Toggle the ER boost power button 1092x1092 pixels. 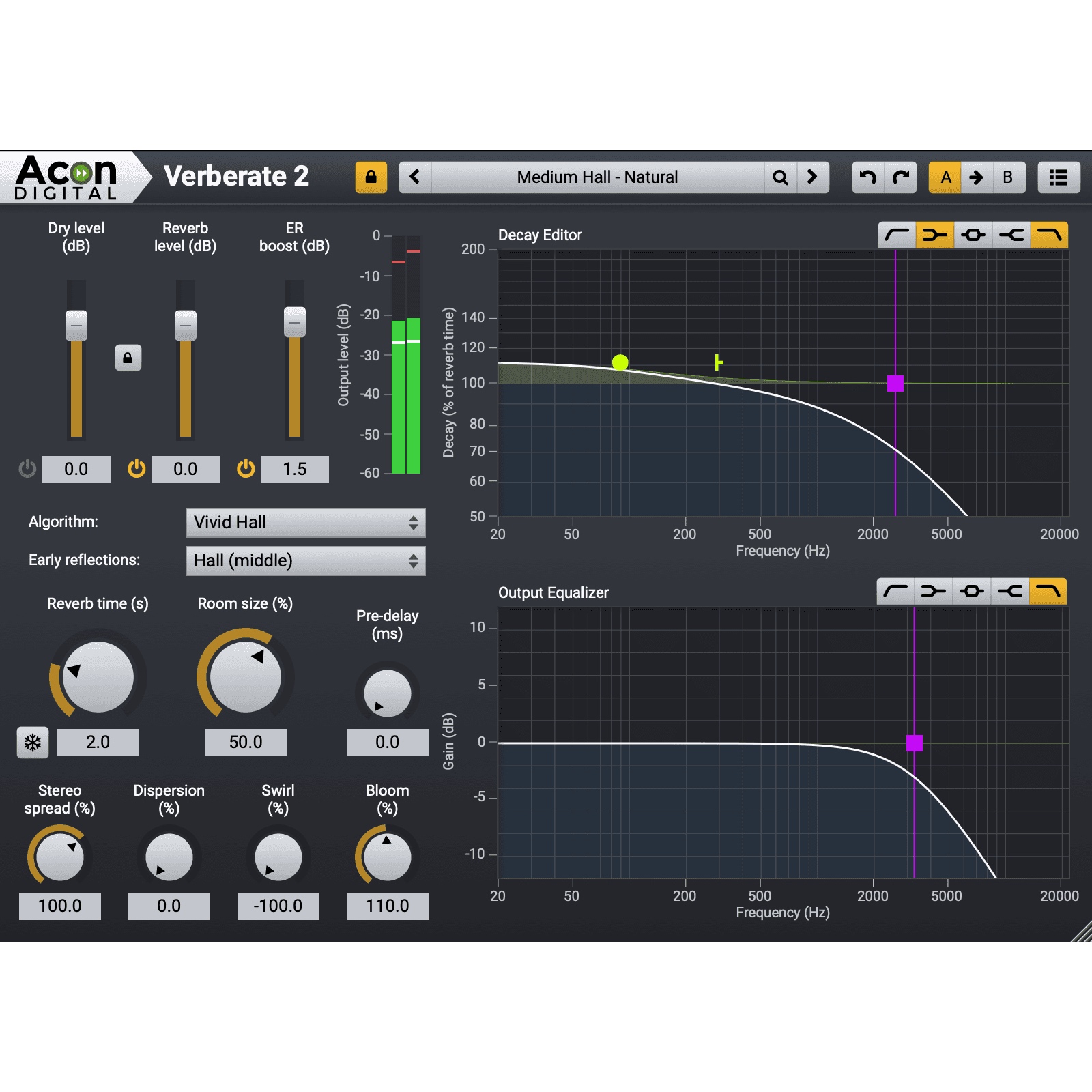point(244,469)
